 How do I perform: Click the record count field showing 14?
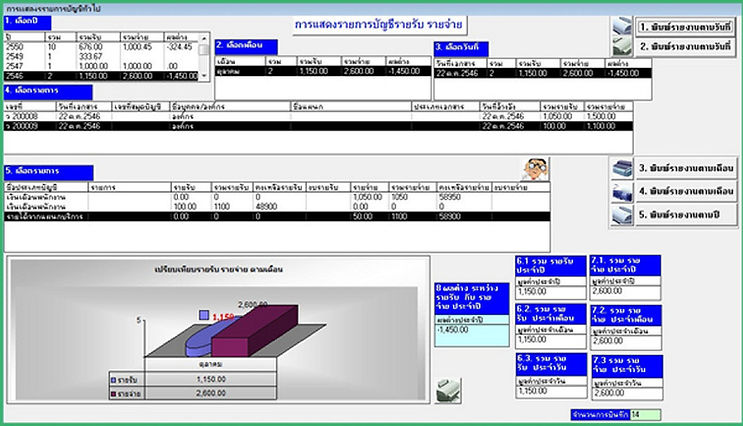coord(645,415)
